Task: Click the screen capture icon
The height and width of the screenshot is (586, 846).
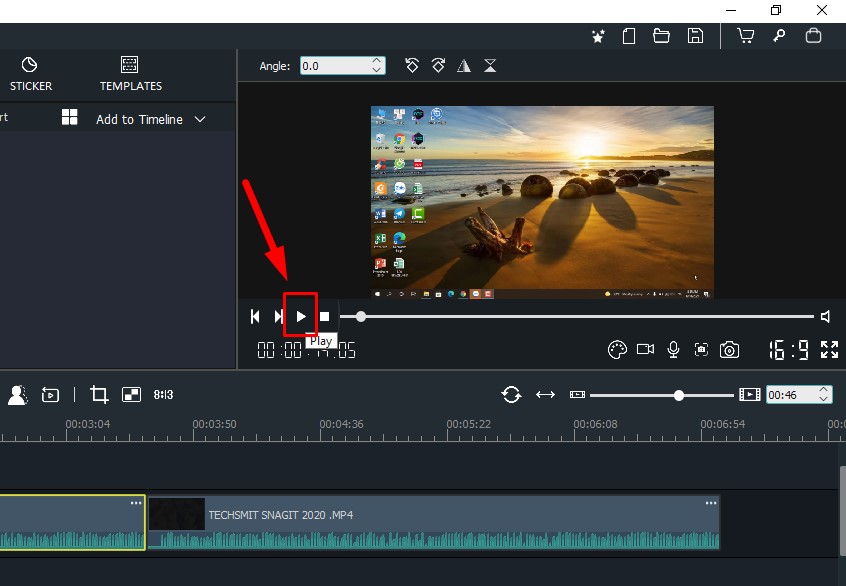Action: 702,350
